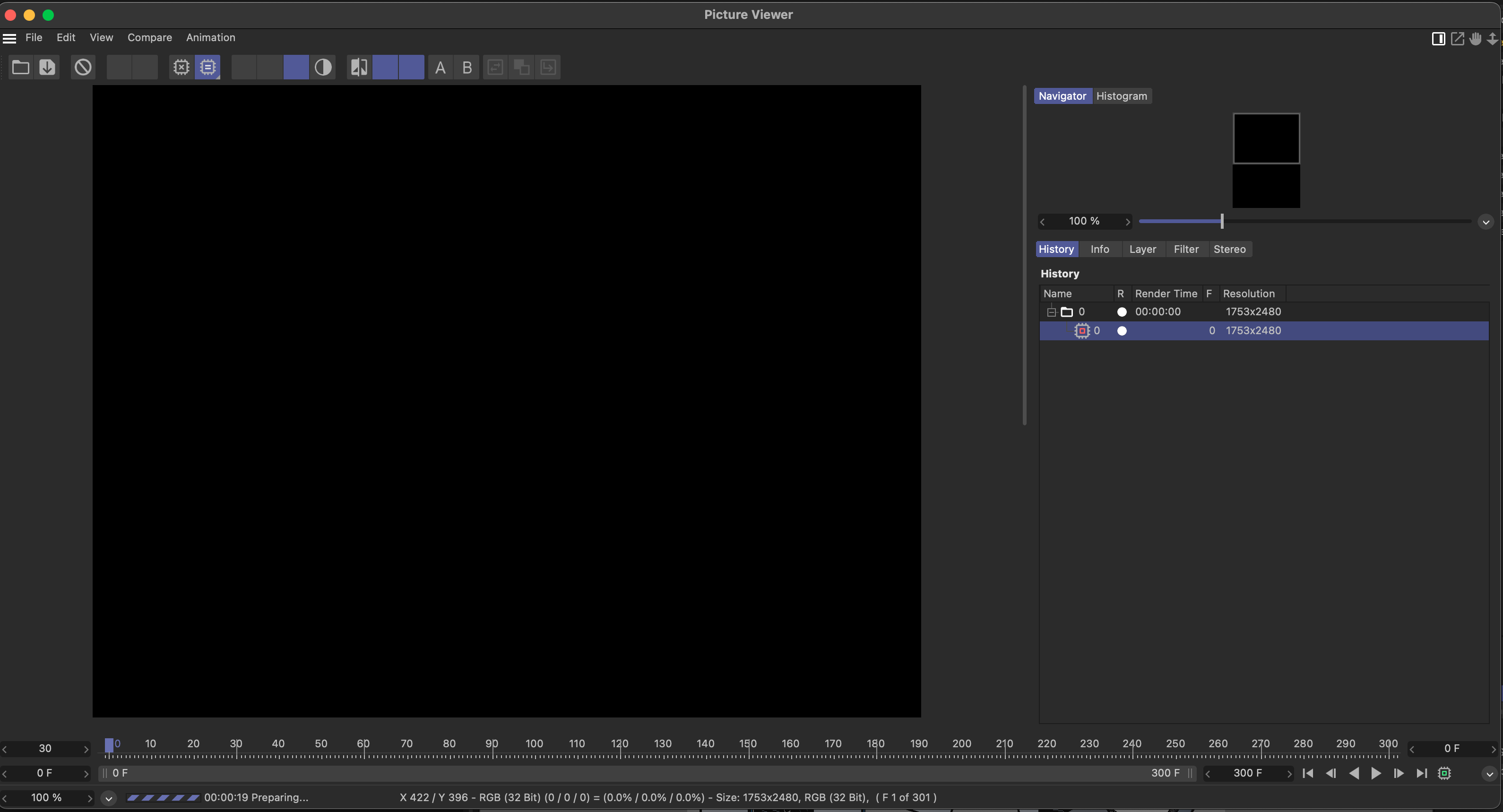Open an image with the folder icon
The height and width of the screenshot is (812, 1503).
(x=21, y=67)
